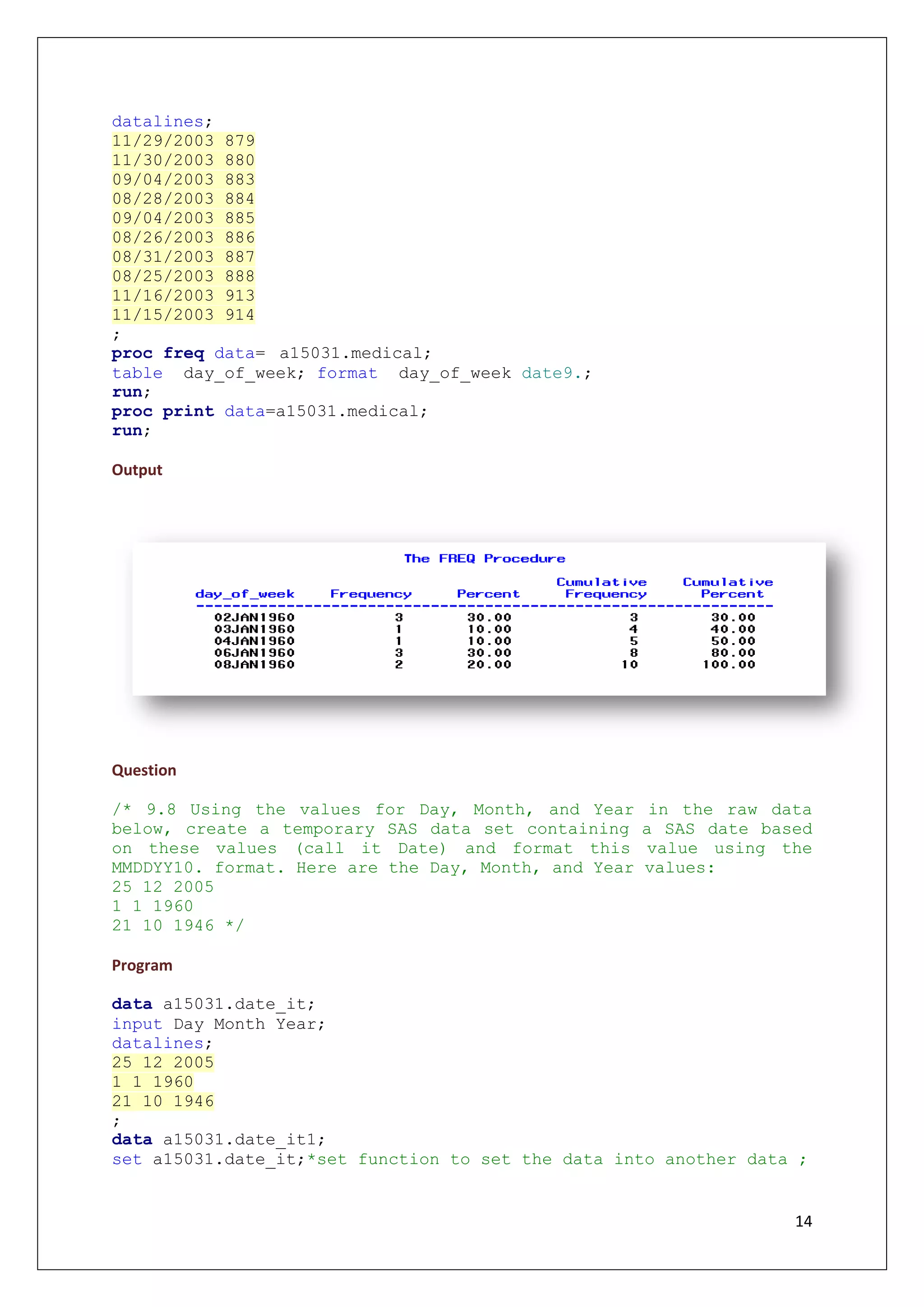This screenshot has width=924, height=1307.
Task: Click the 'proc print' statement line
Action: 269,412
